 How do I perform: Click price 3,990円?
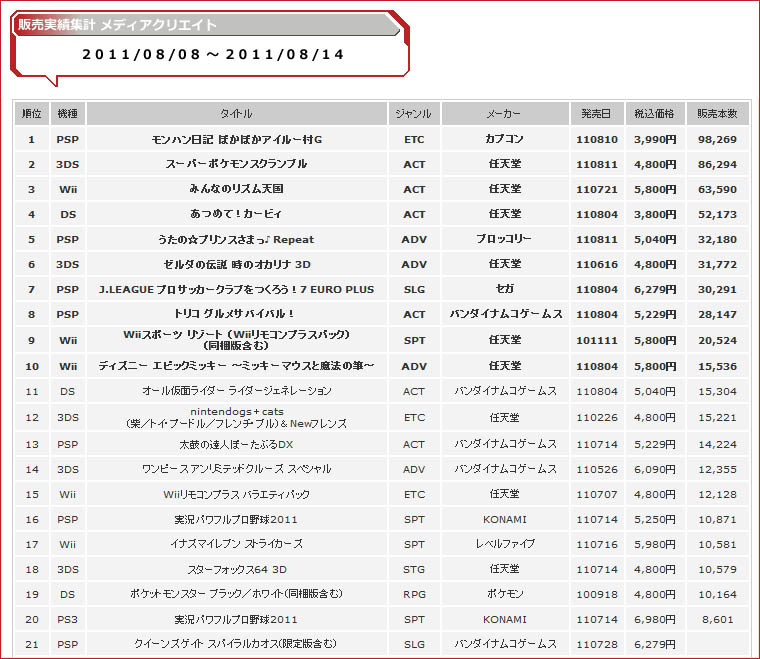pyautogui.click(x=655, y=140)
